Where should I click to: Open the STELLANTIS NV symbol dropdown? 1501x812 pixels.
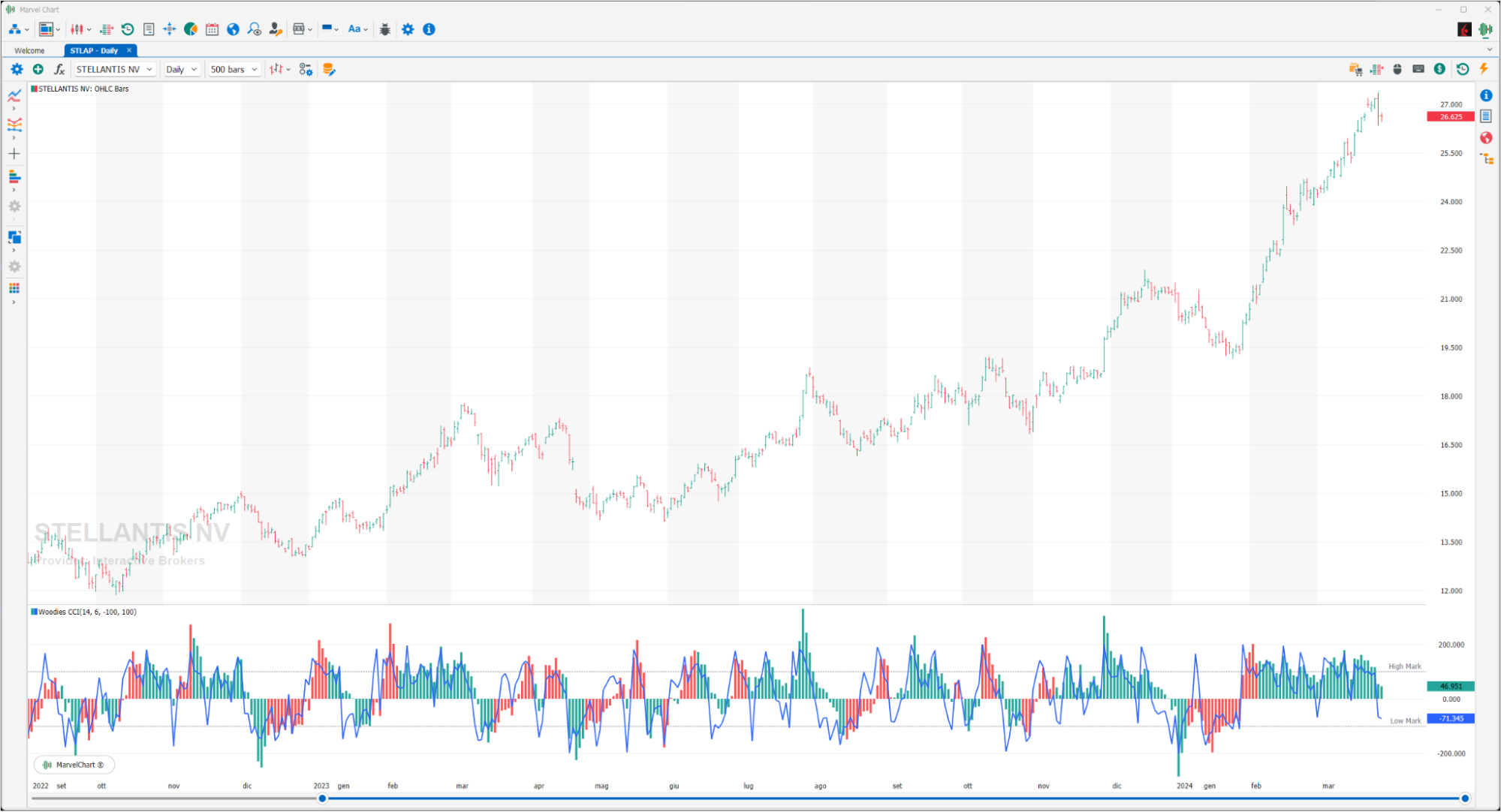(x=115, y=69)
